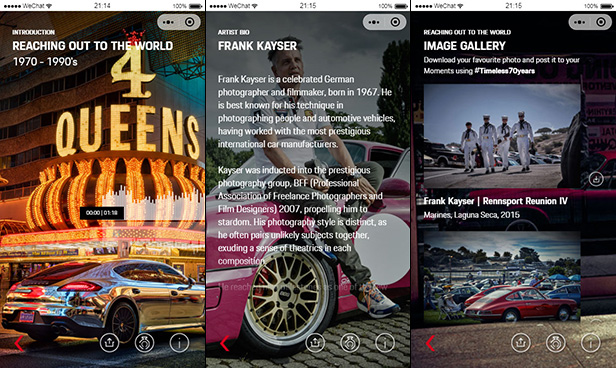Tap the watch dial icon on Image Gallery screen
The width and height of the screenshot is (616, 368).
[556, 343]
